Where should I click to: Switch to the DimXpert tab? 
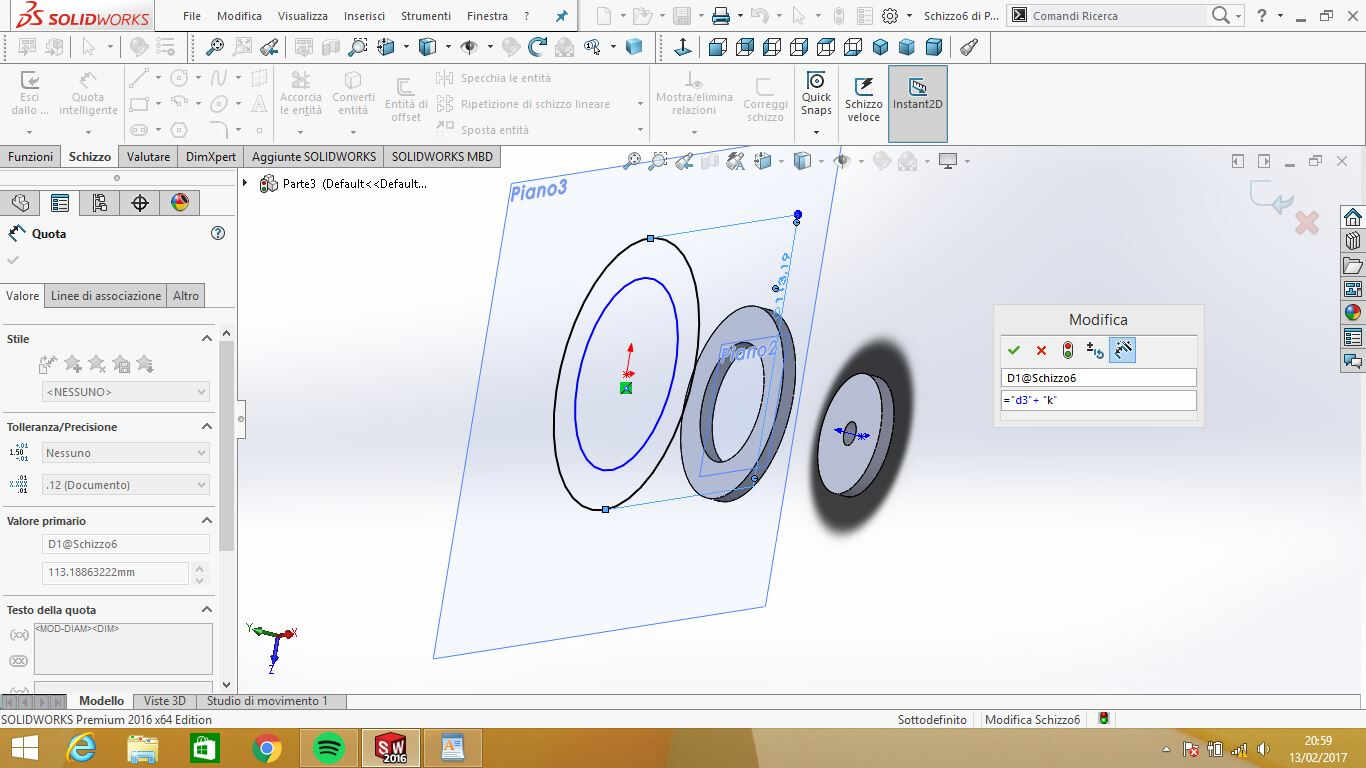click(211, 157)
